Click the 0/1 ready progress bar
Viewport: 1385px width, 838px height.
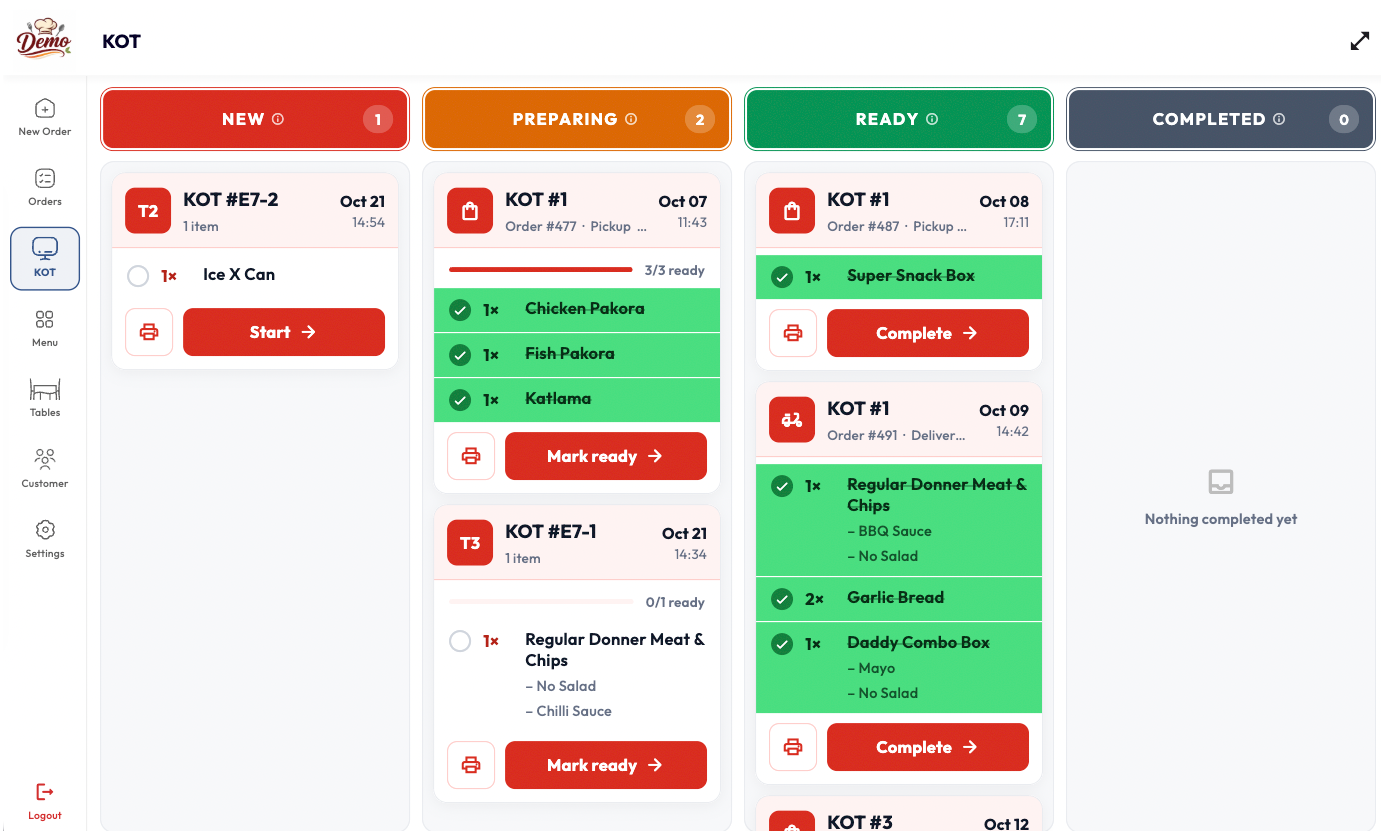(x=541, y=602)
